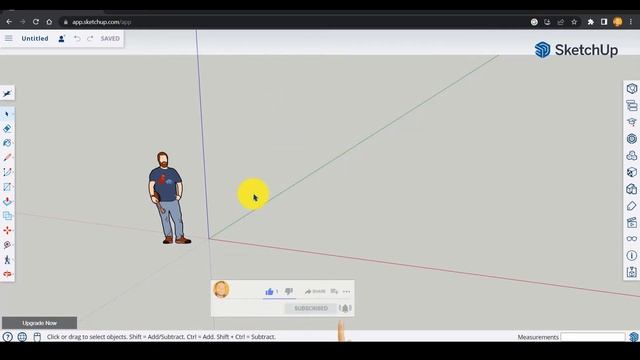Screen dimensions: 640x360
Task: Click the SketchUp logo
Action: point(576,50)
